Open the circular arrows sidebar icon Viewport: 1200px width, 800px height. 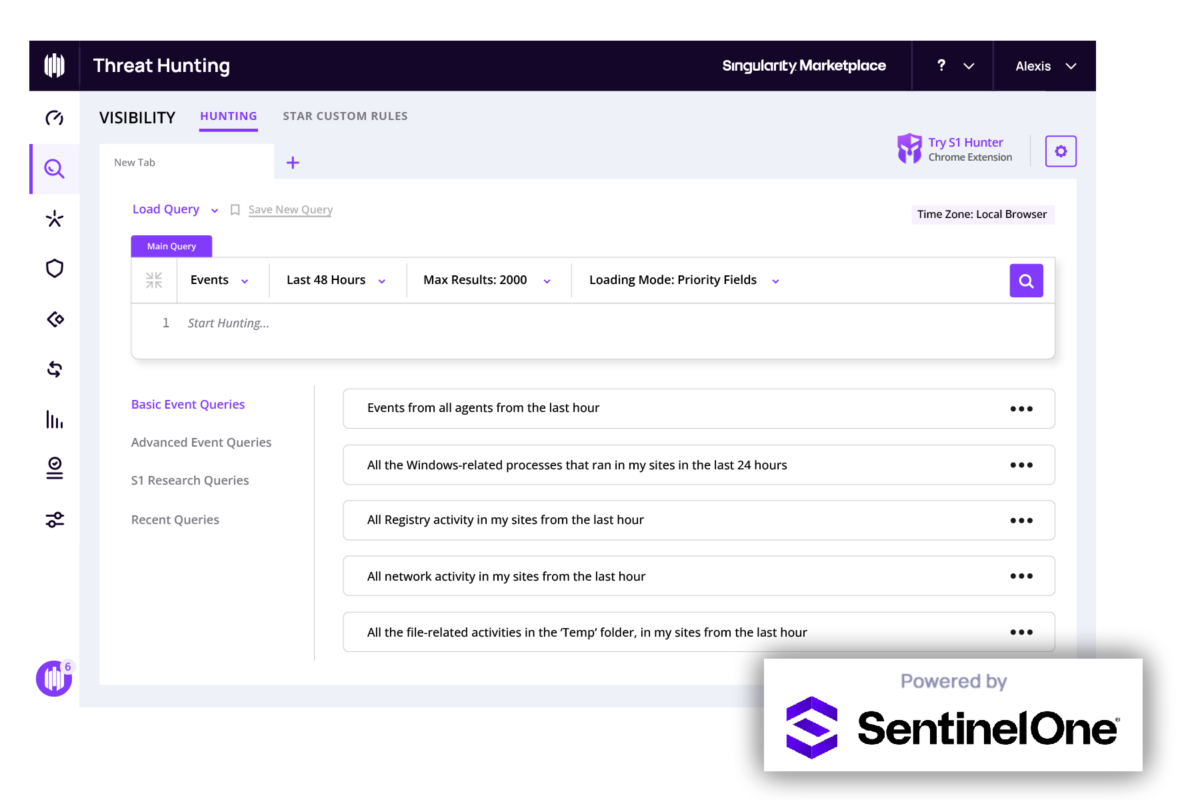click(54, 369)
